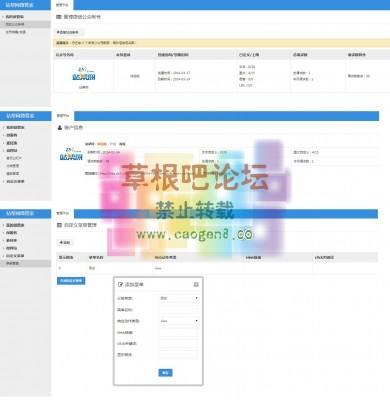Viewport: 390px width, 400px height.
Task: Expand last sidebar entry in 账户信息 panel
Action: point(15,181)
